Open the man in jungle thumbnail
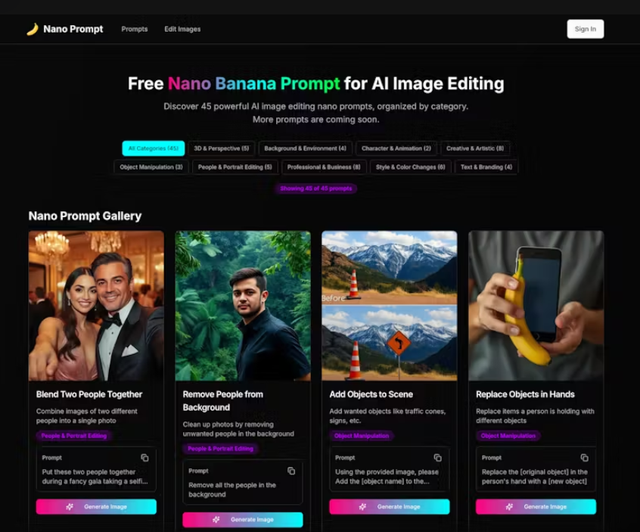Image resolution: width=640 pixels, height=532 pixels. coord(243,306)
